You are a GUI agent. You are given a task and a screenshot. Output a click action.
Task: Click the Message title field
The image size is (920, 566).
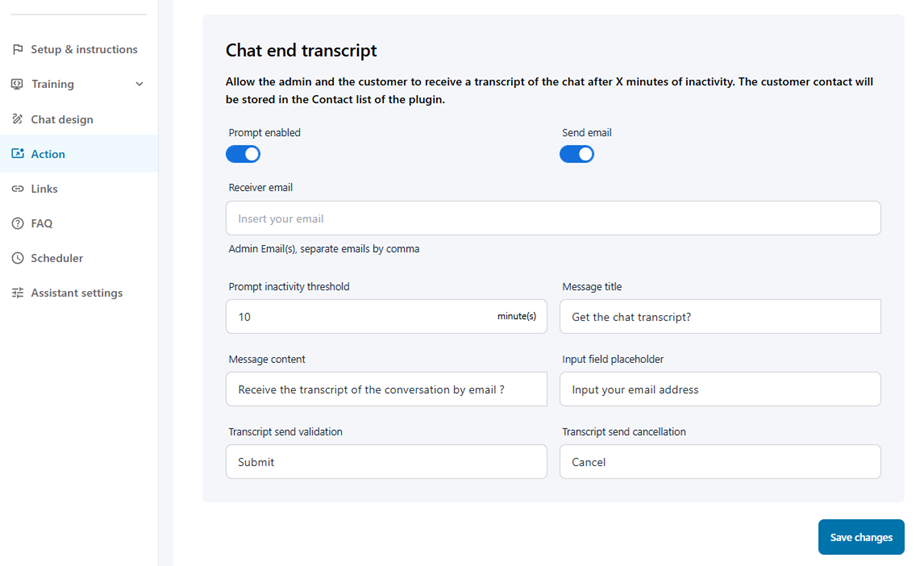(x=720, y=317)
